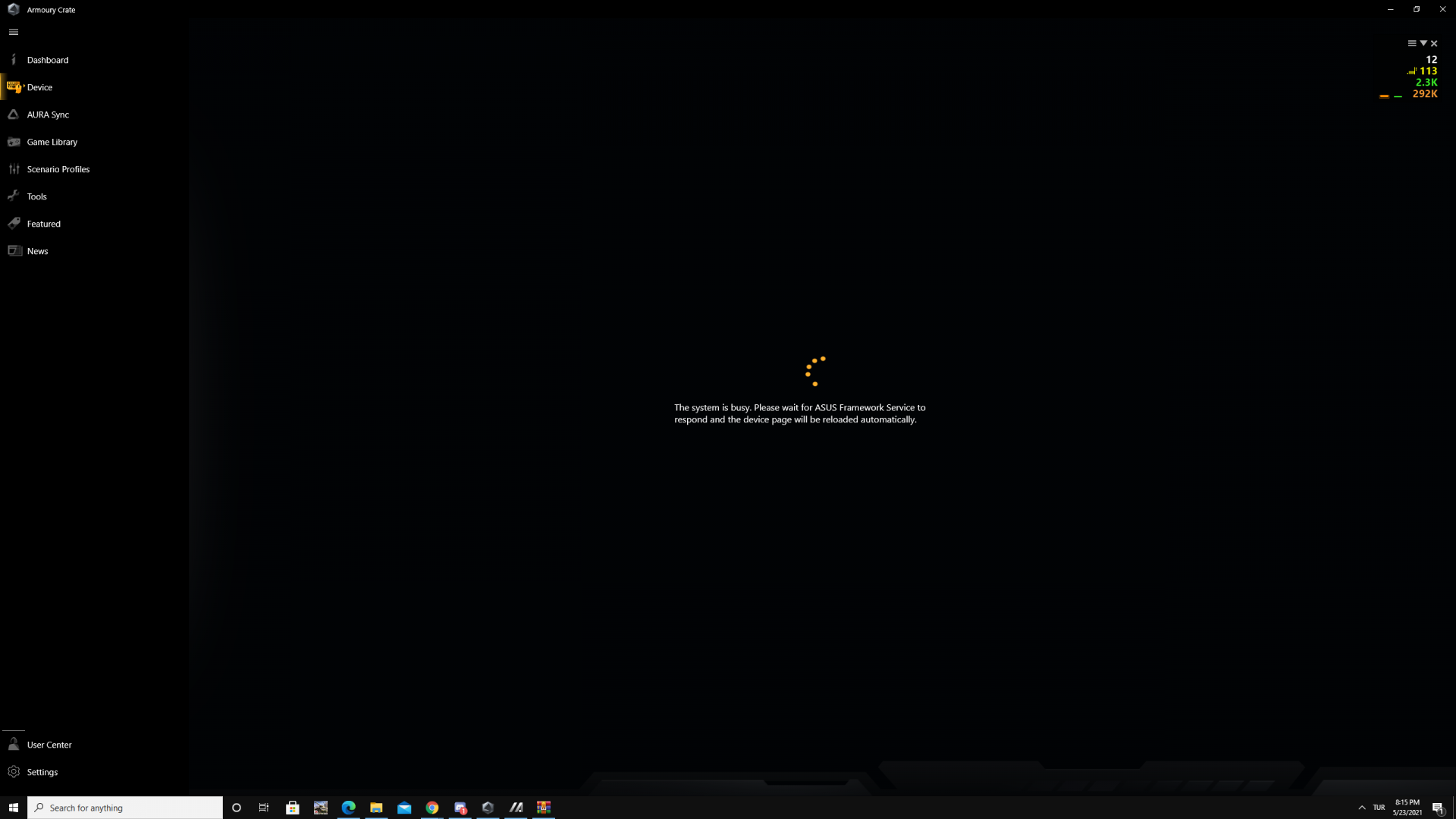Image resolution: width=1456 pixels, height=819 pixels.
Task: Open User Center profile
Action: (x=49, y=745)
